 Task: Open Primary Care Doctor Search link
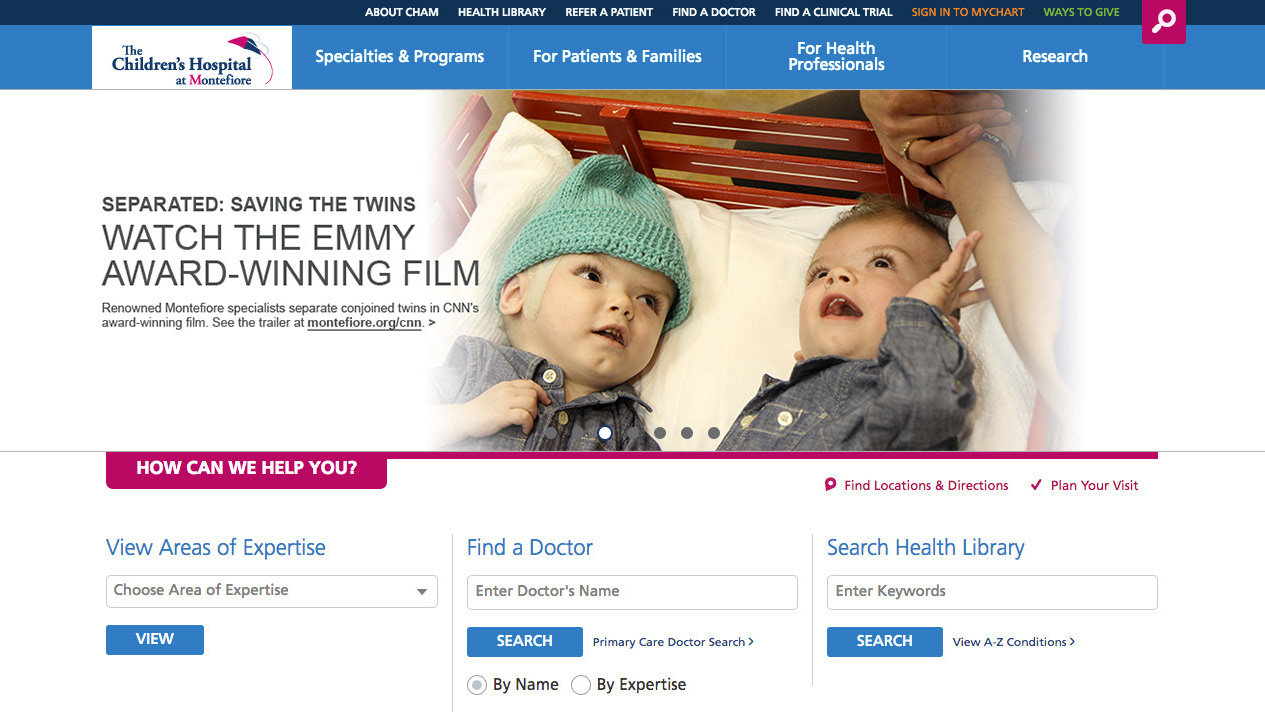coord(673,642)
